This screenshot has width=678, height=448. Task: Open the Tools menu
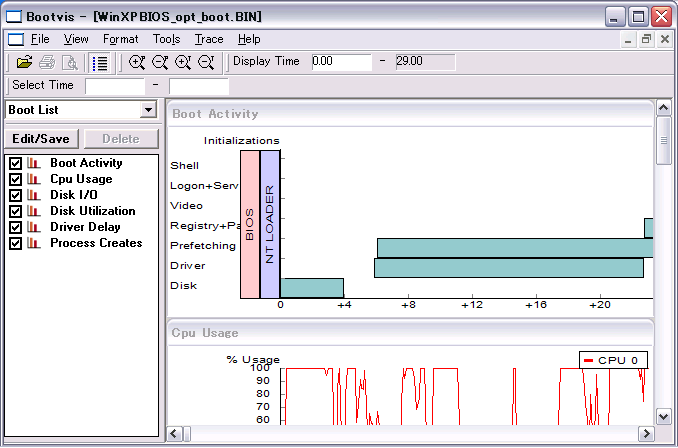pos(166,39)
